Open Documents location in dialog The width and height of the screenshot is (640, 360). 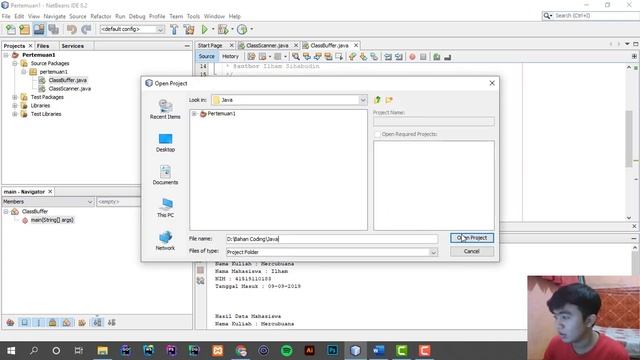coord(165,175)
